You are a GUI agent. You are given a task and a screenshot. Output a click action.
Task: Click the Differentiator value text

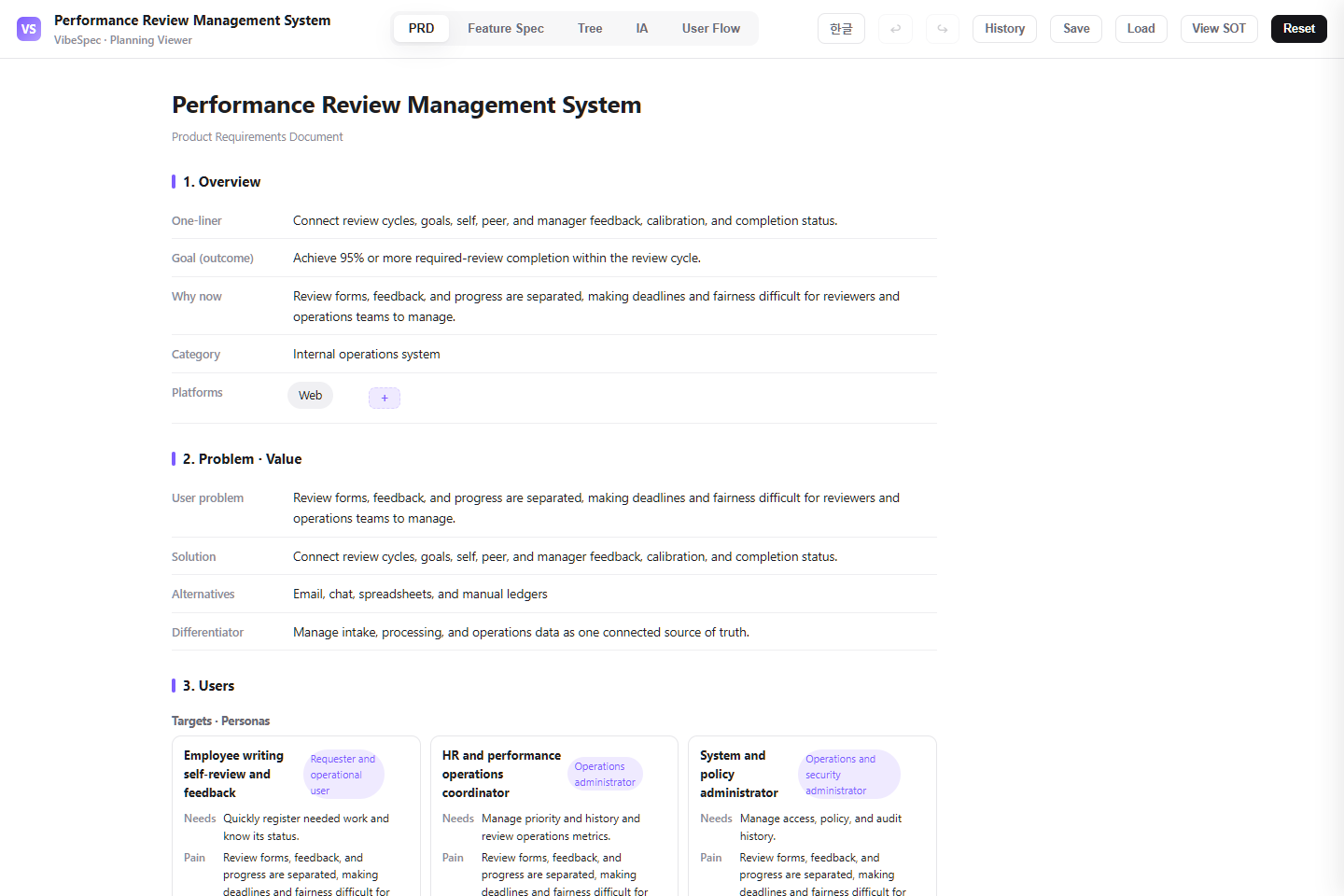(x=521, y=633)
